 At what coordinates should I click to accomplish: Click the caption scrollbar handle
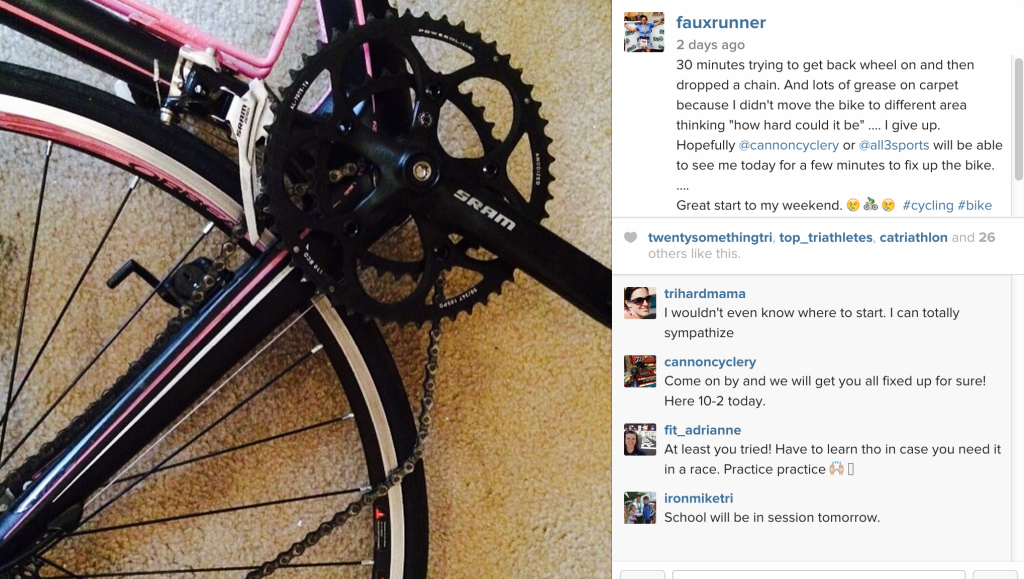coord(1018,119)
